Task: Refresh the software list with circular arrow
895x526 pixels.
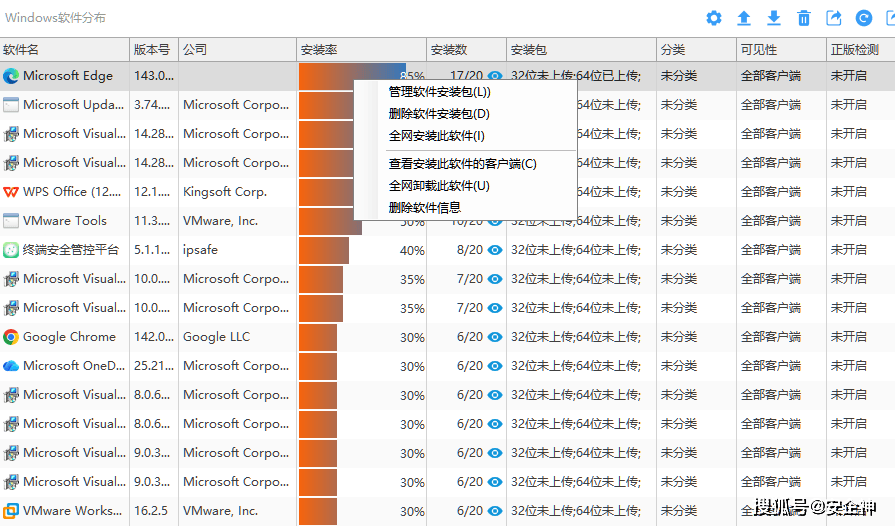Action: [x=864, y=18]
